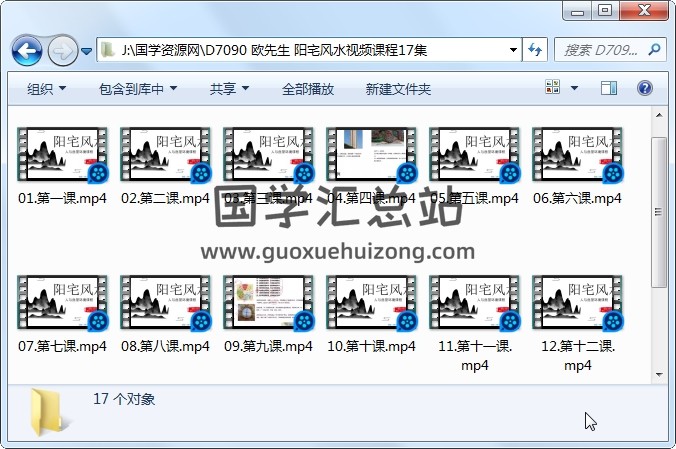Toggle the preview pane icon
The image size is (676, 449).
tap(609, 88)
